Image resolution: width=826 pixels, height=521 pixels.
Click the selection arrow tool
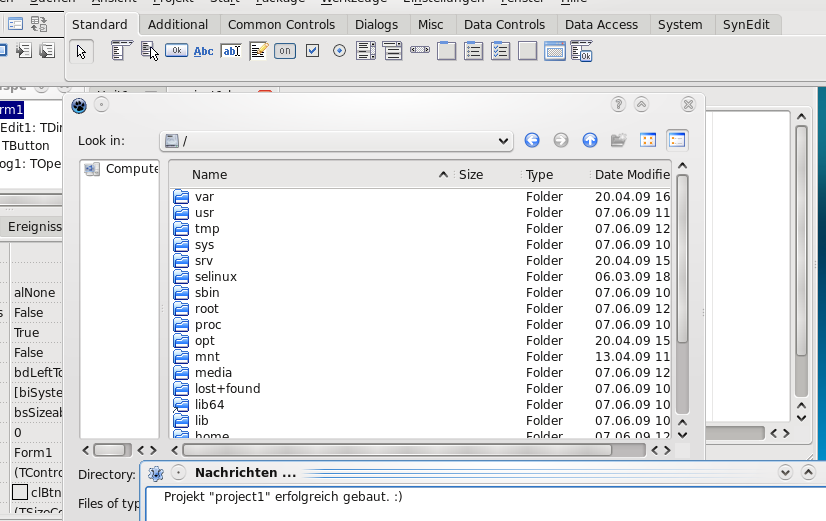pyautogui.click(x=82, y=50)
